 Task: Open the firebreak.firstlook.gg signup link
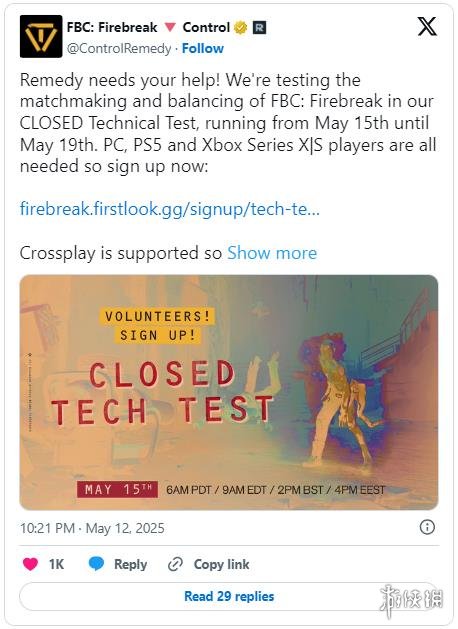(x=170, y=209)
